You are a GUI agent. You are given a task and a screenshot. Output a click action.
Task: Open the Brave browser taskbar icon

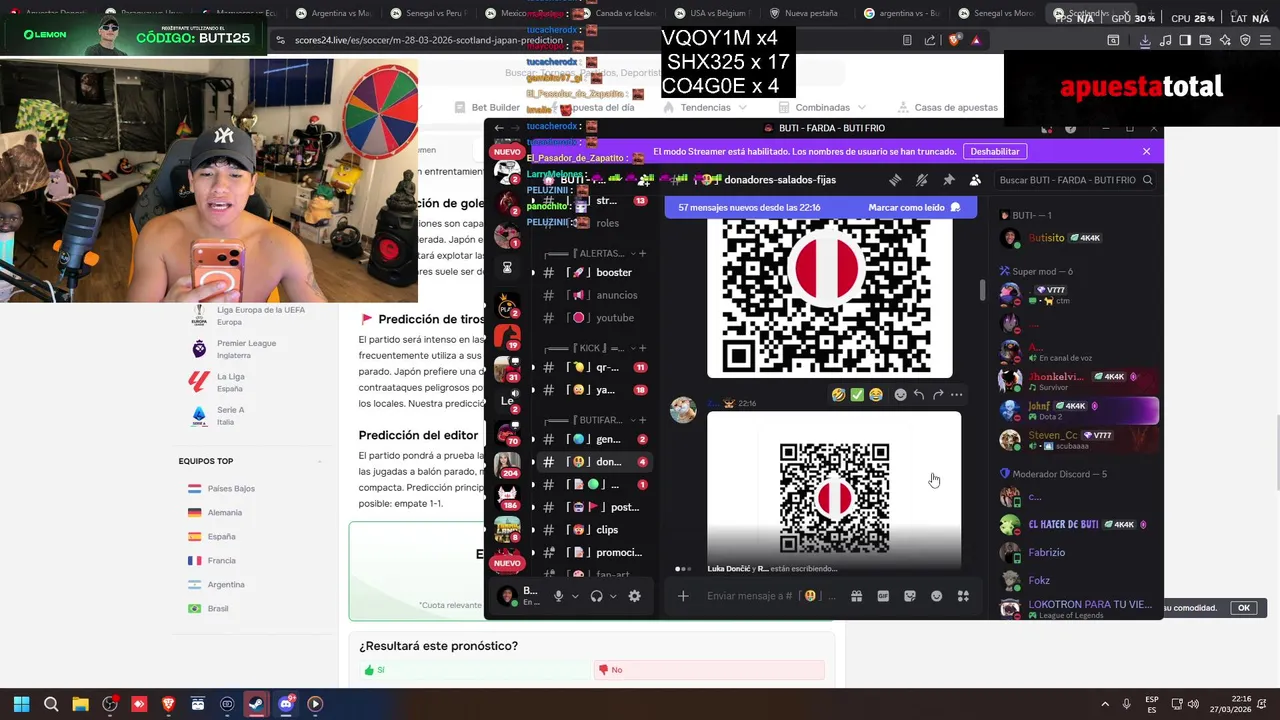tap(168, 704)
